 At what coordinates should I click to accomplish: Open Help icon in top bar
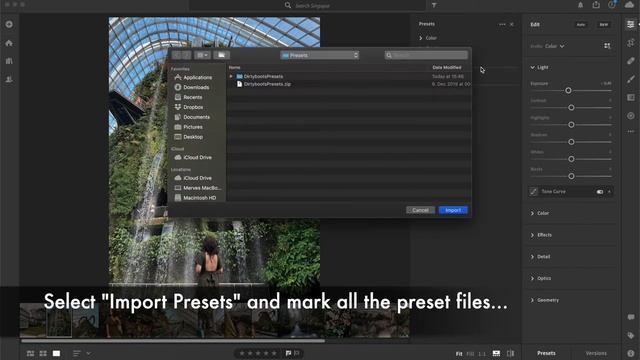pos(611,5)
